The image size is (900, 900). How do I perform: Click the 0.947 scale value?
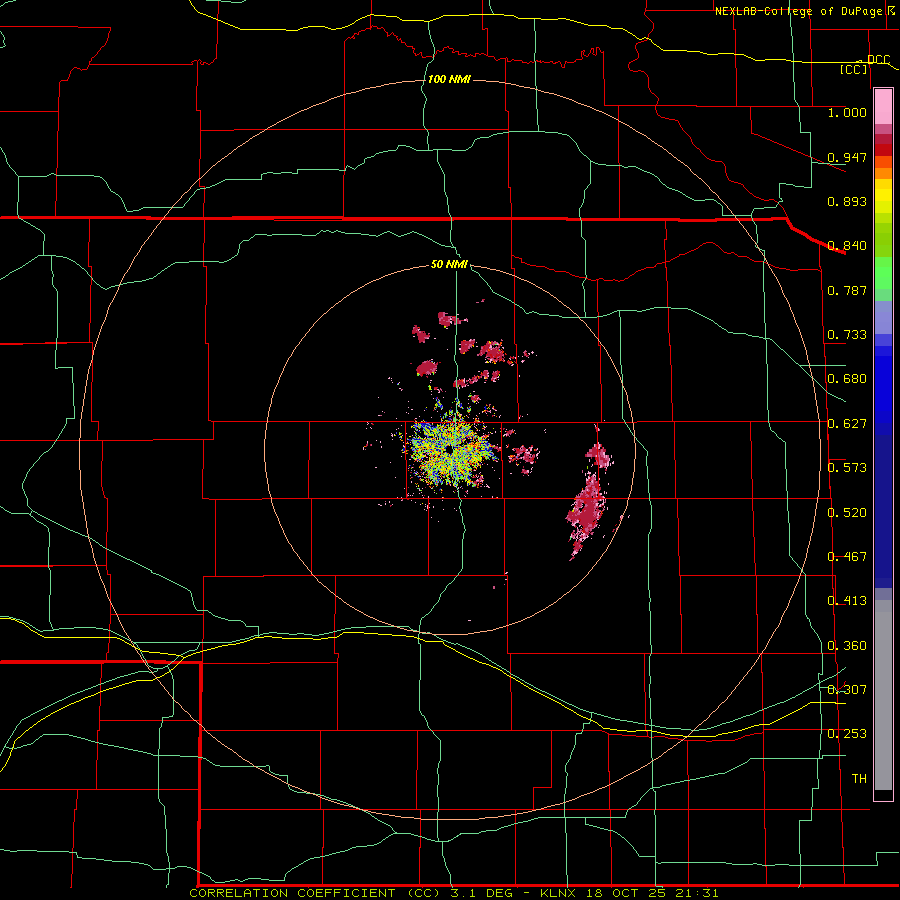pyautogui.click(x=847, y=157)
